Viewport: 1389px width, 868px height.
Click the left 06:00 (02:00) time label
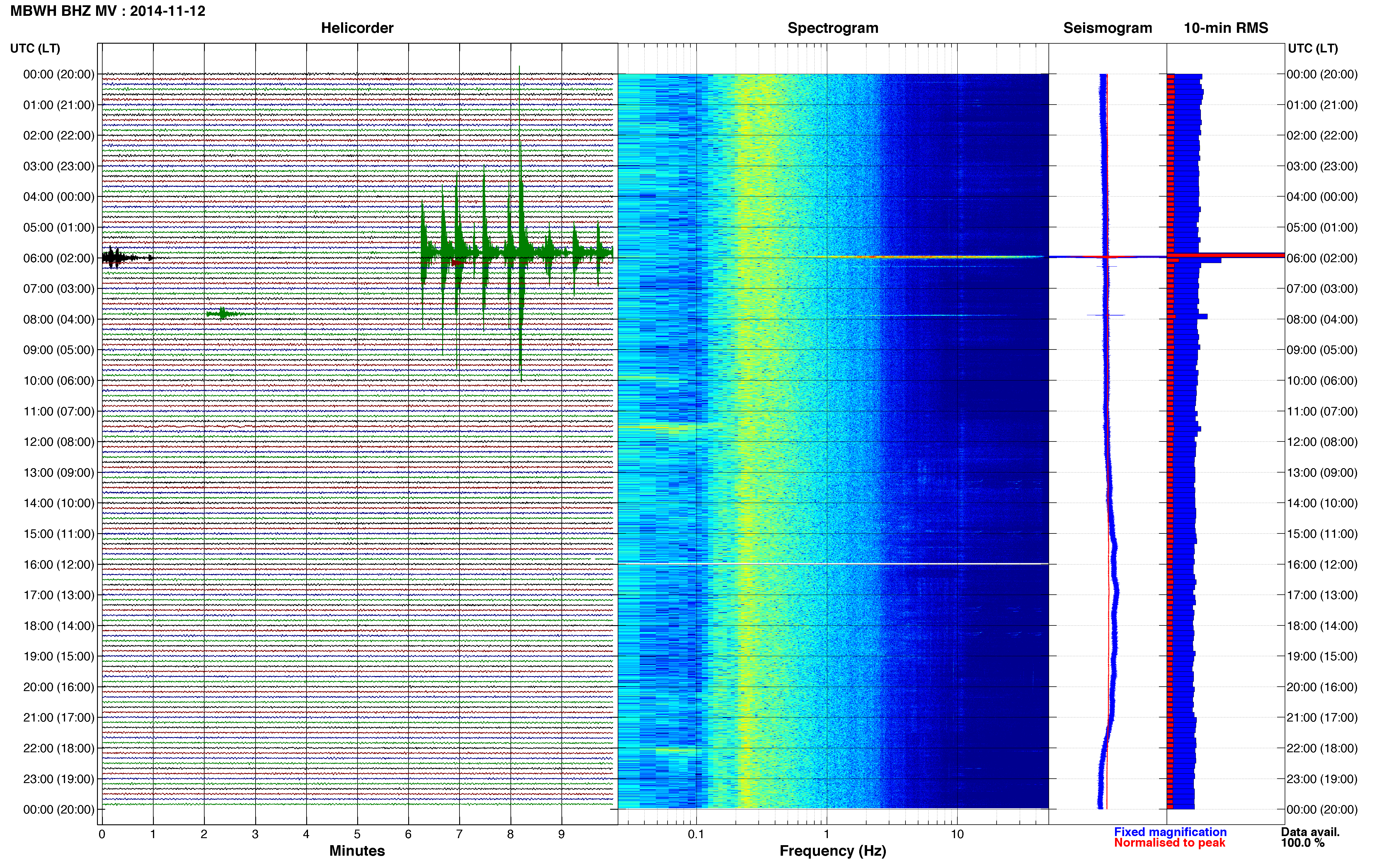coord(59,258)
